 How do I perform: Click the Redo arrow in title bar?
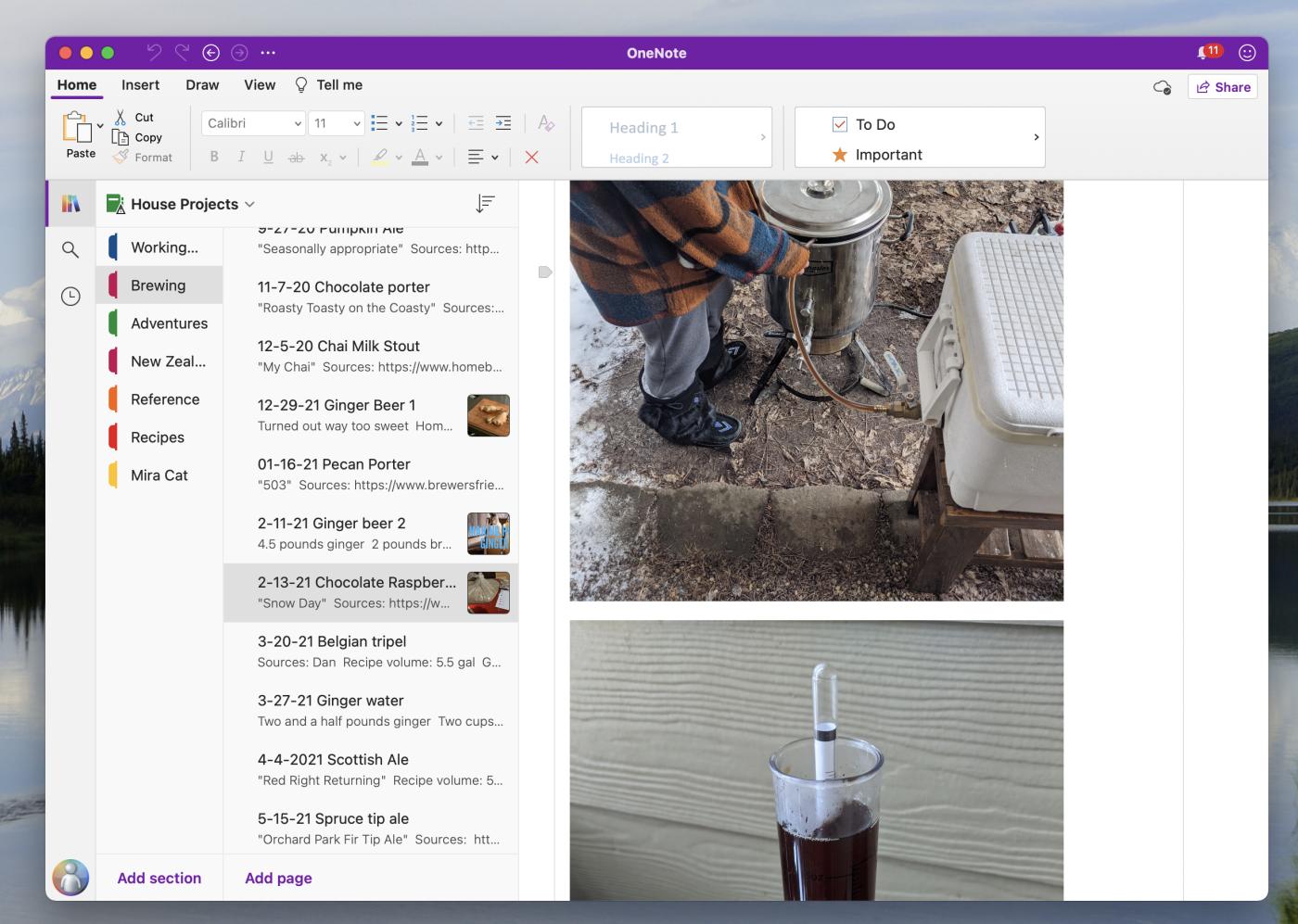[x=183, y=52]
